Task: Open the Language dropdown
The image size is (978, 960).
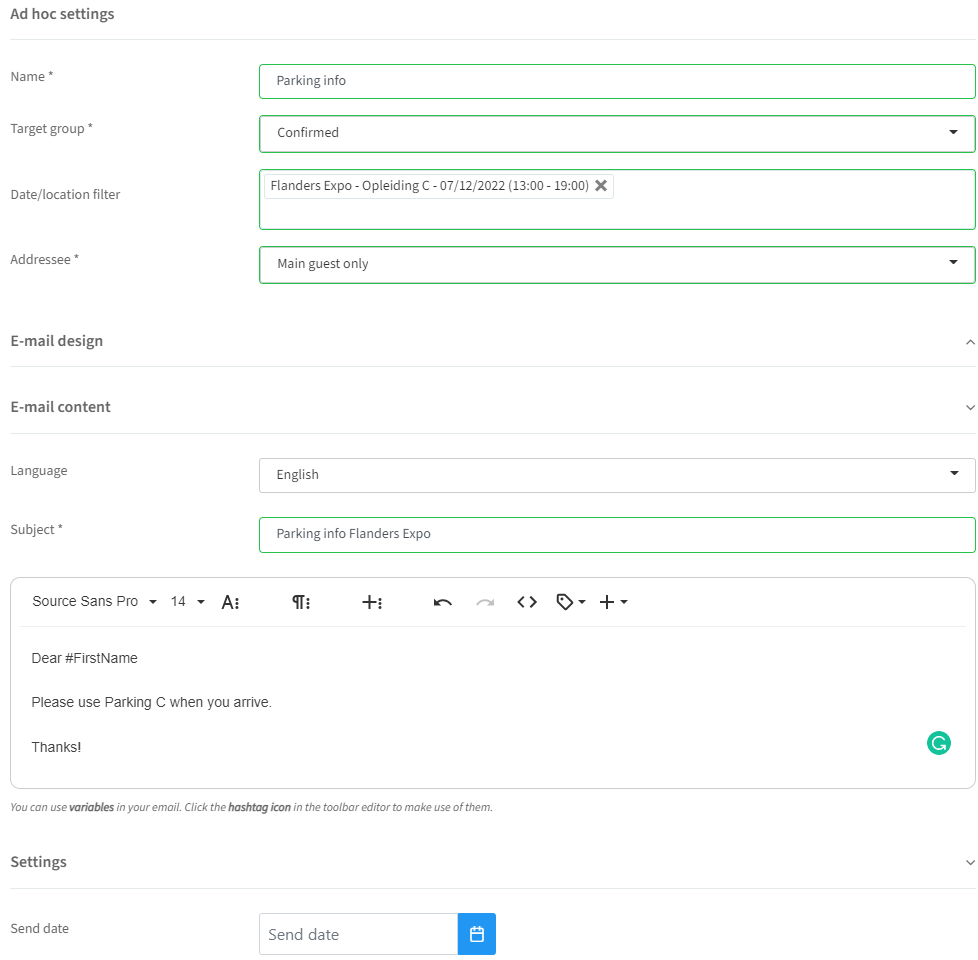Action: coord(617,475)
